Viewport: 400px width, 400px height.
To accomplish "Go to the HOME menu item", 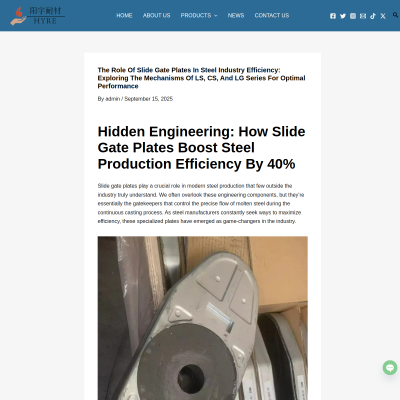I will click(x=124, y=15).
